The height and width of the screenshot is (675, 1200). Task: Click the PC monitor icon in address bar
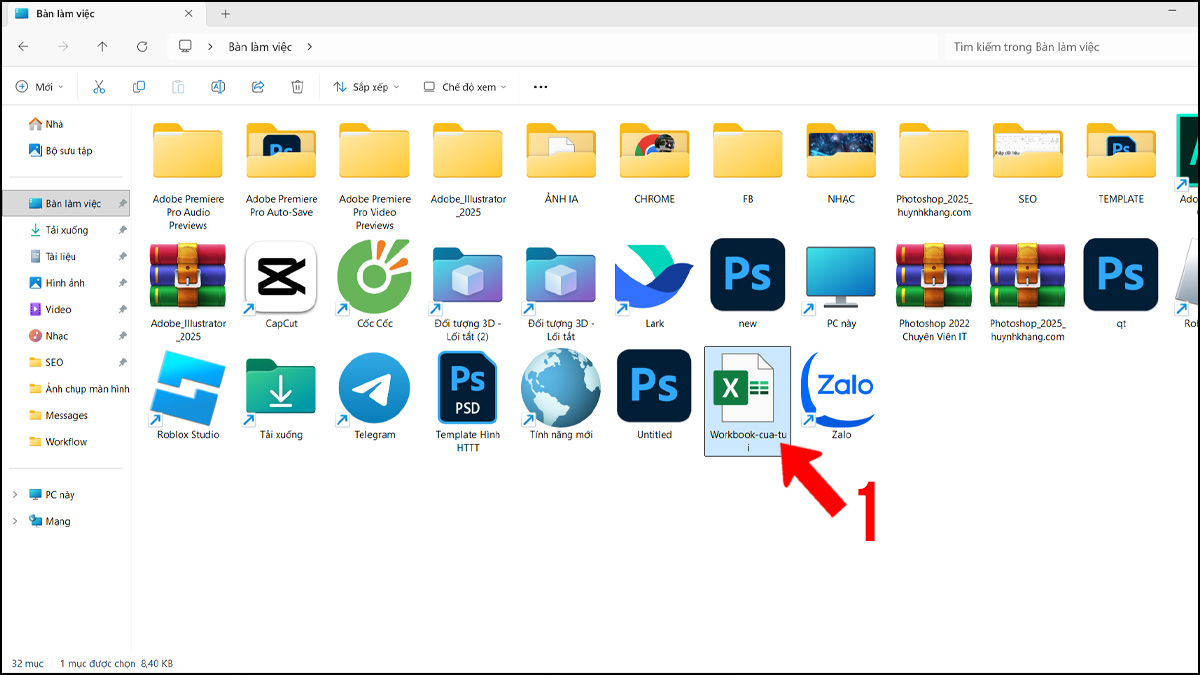coord(185,47)
